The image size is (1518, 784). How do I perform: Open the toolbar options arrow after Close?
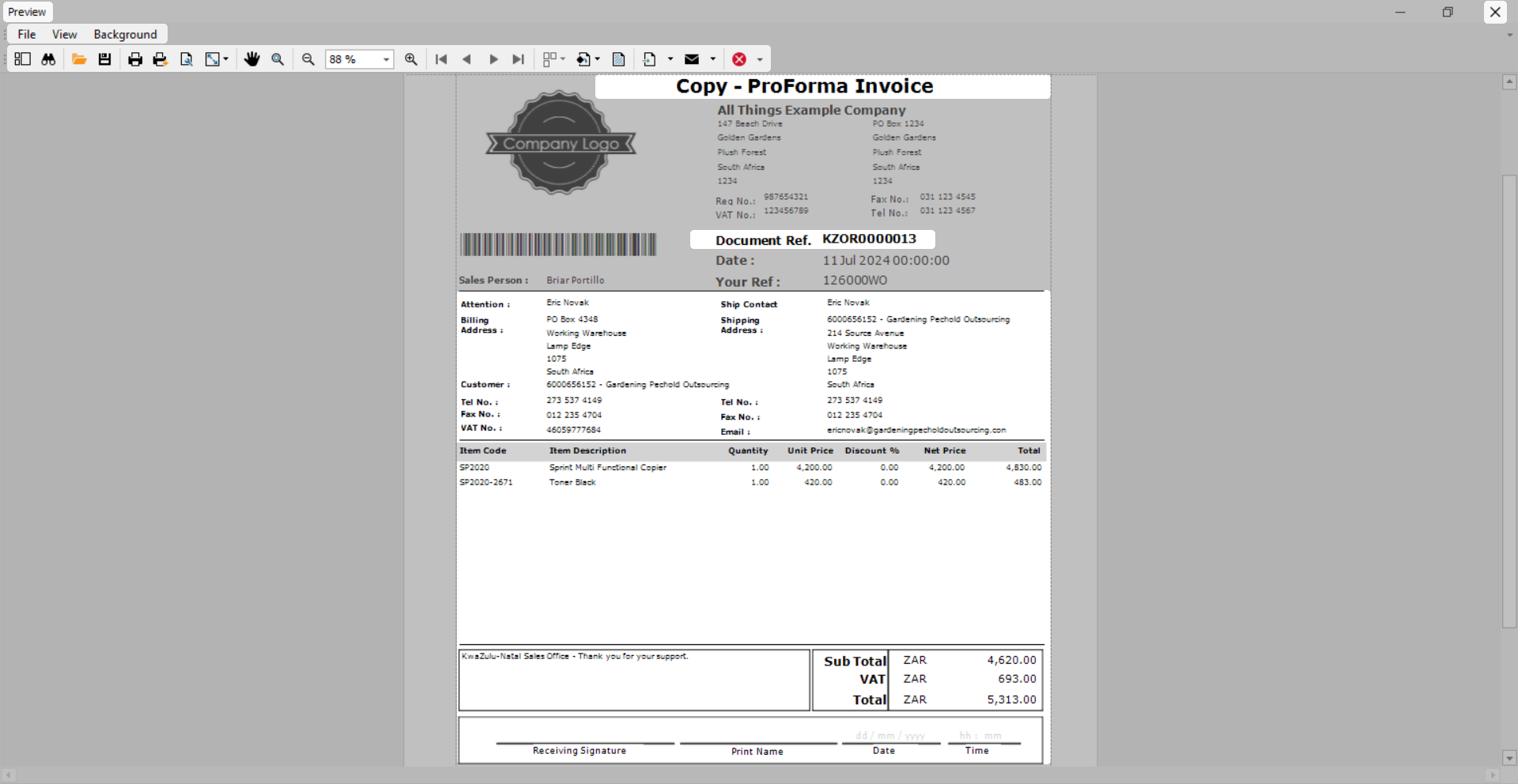tap(760, 59)
